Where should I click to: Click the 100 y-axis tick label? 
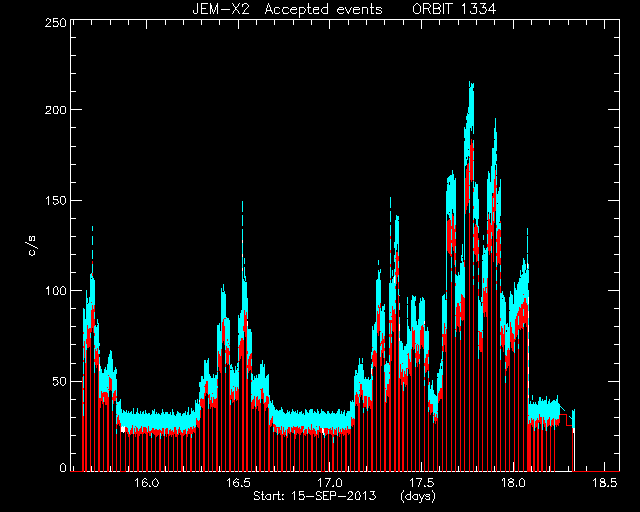(x=55, y=291)
